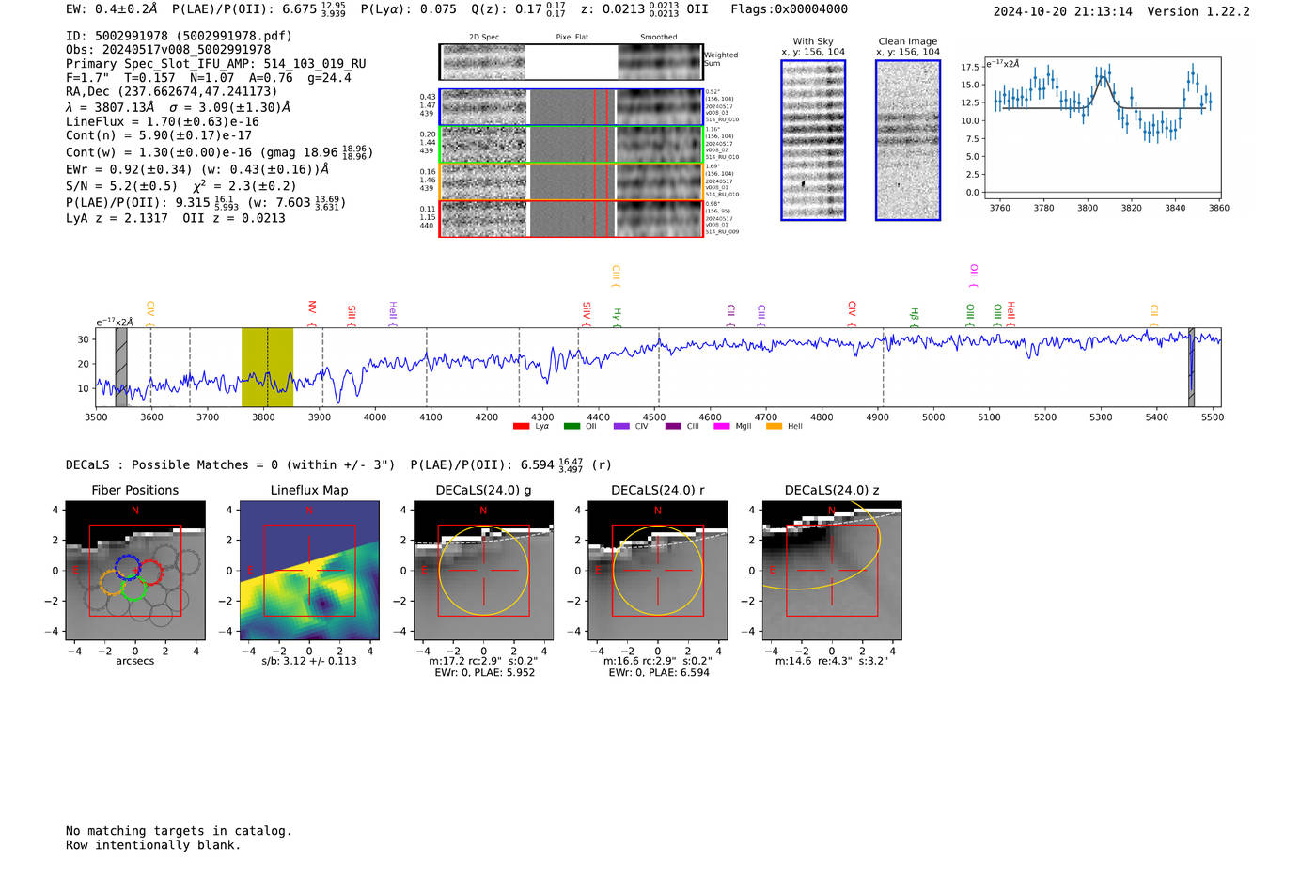Viewport: 1316px width, 896px height.
Task: Click the EWr = 0.92(±0.34) line
Action: coord(197,170)
